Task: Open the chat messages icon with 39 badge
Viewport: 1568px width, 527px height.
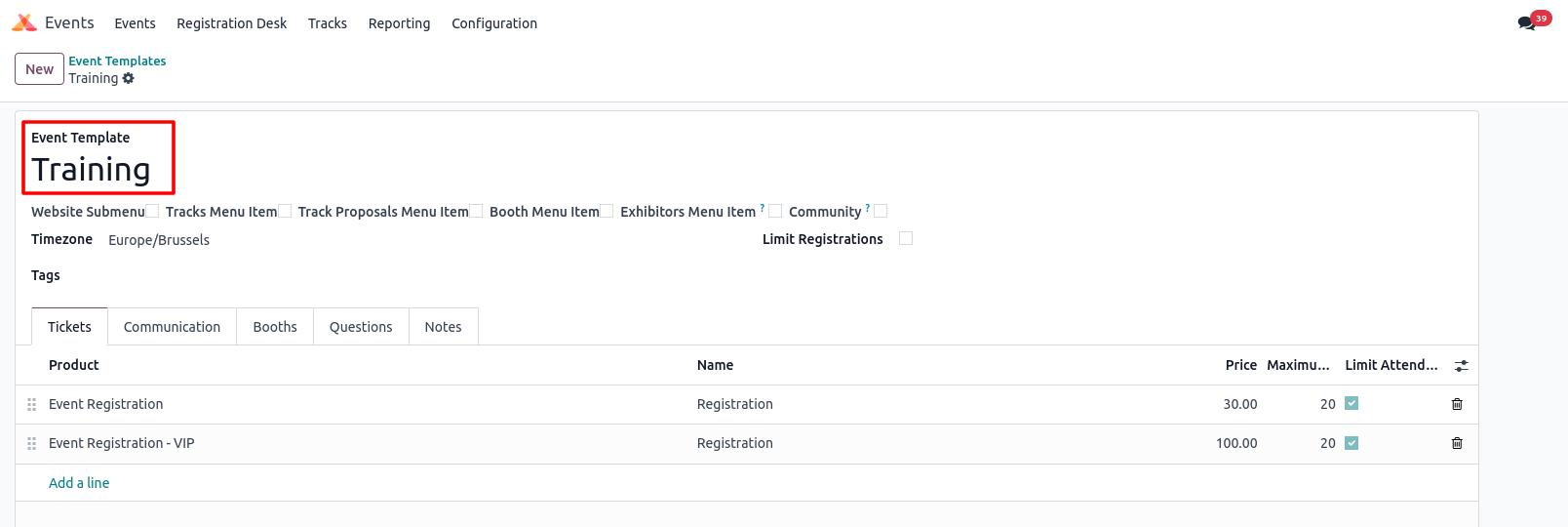Action: coord(1527,22)
